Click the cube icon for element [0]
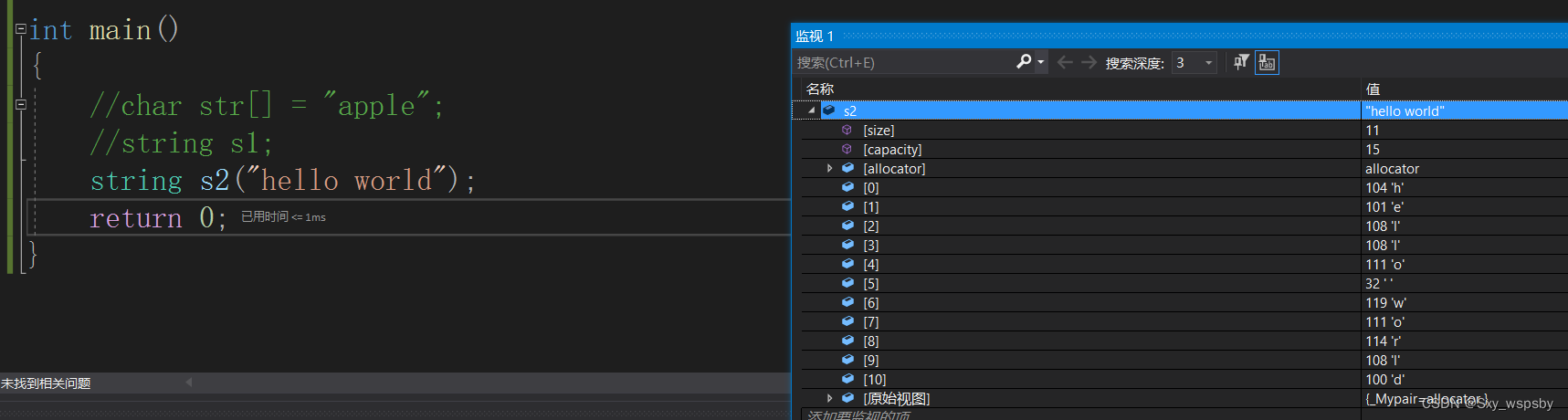1568x420 pixels. (x=847, y=187)
